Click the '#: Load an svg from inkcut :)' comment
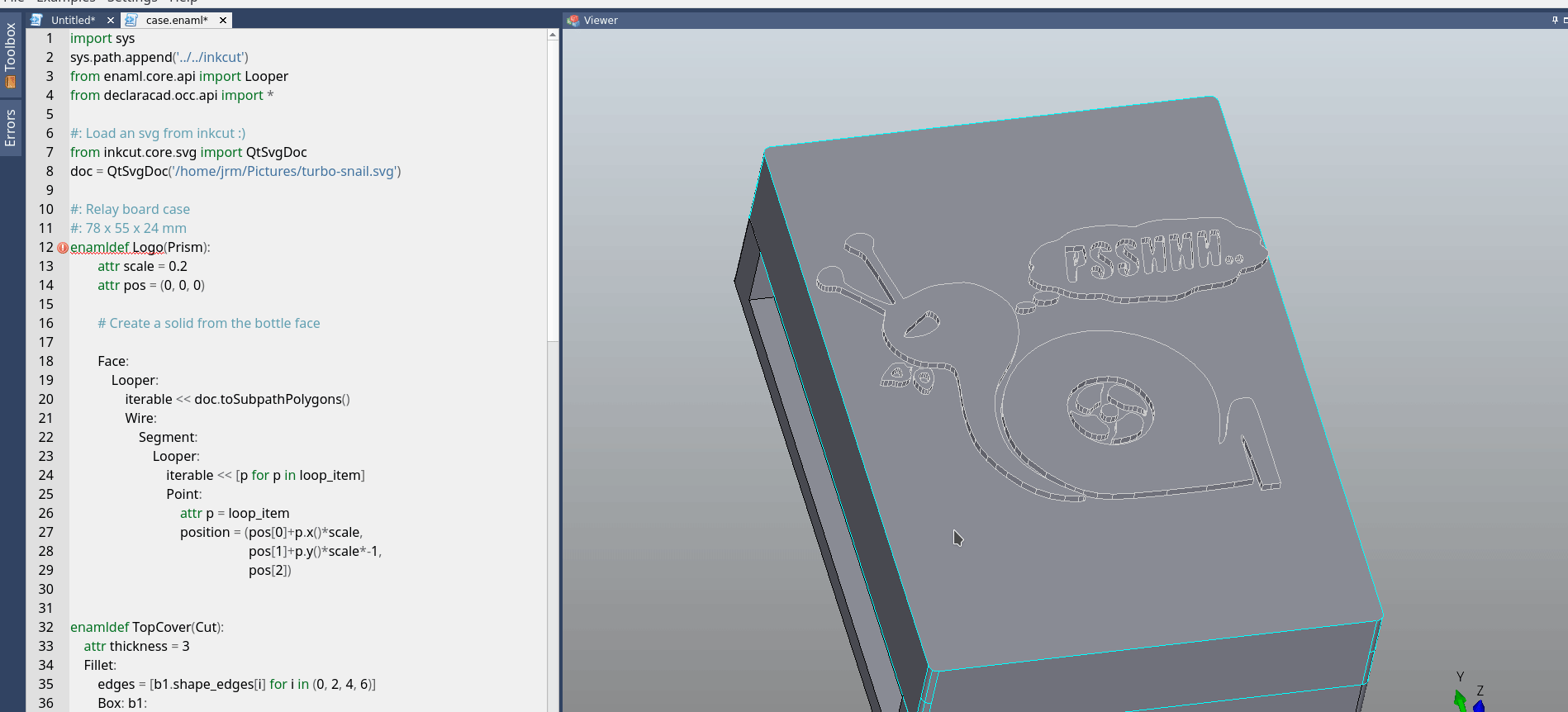This screenshot has width=1568, height=712. 158,133
